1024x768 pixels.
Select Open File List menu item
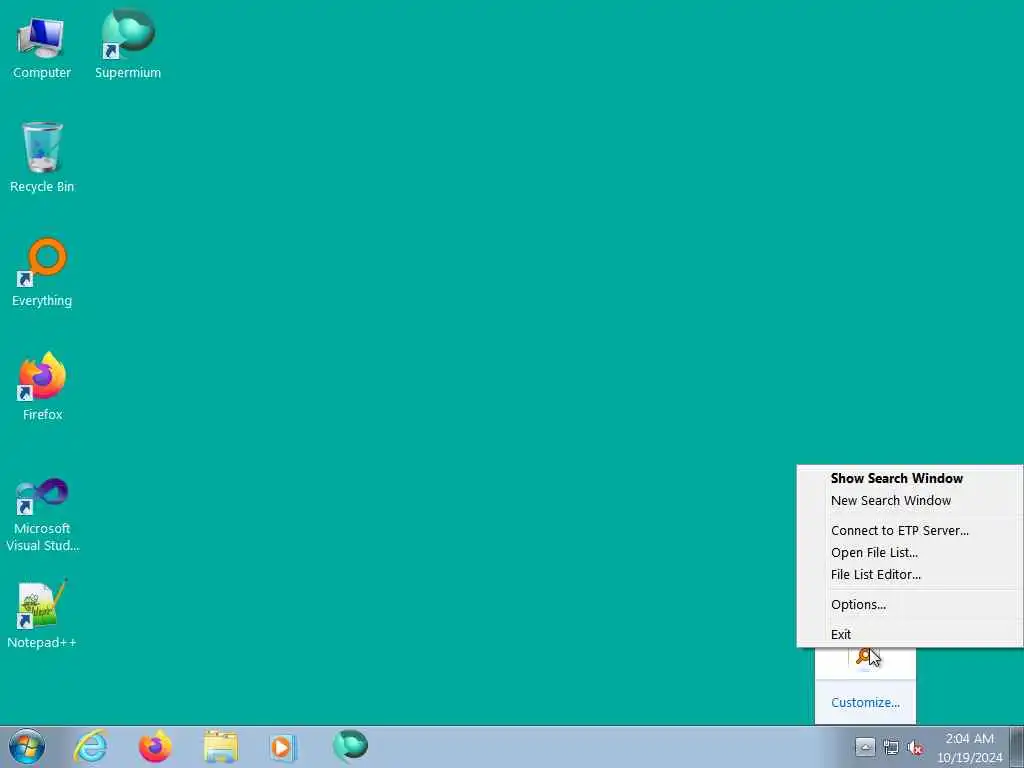(909, 552)
